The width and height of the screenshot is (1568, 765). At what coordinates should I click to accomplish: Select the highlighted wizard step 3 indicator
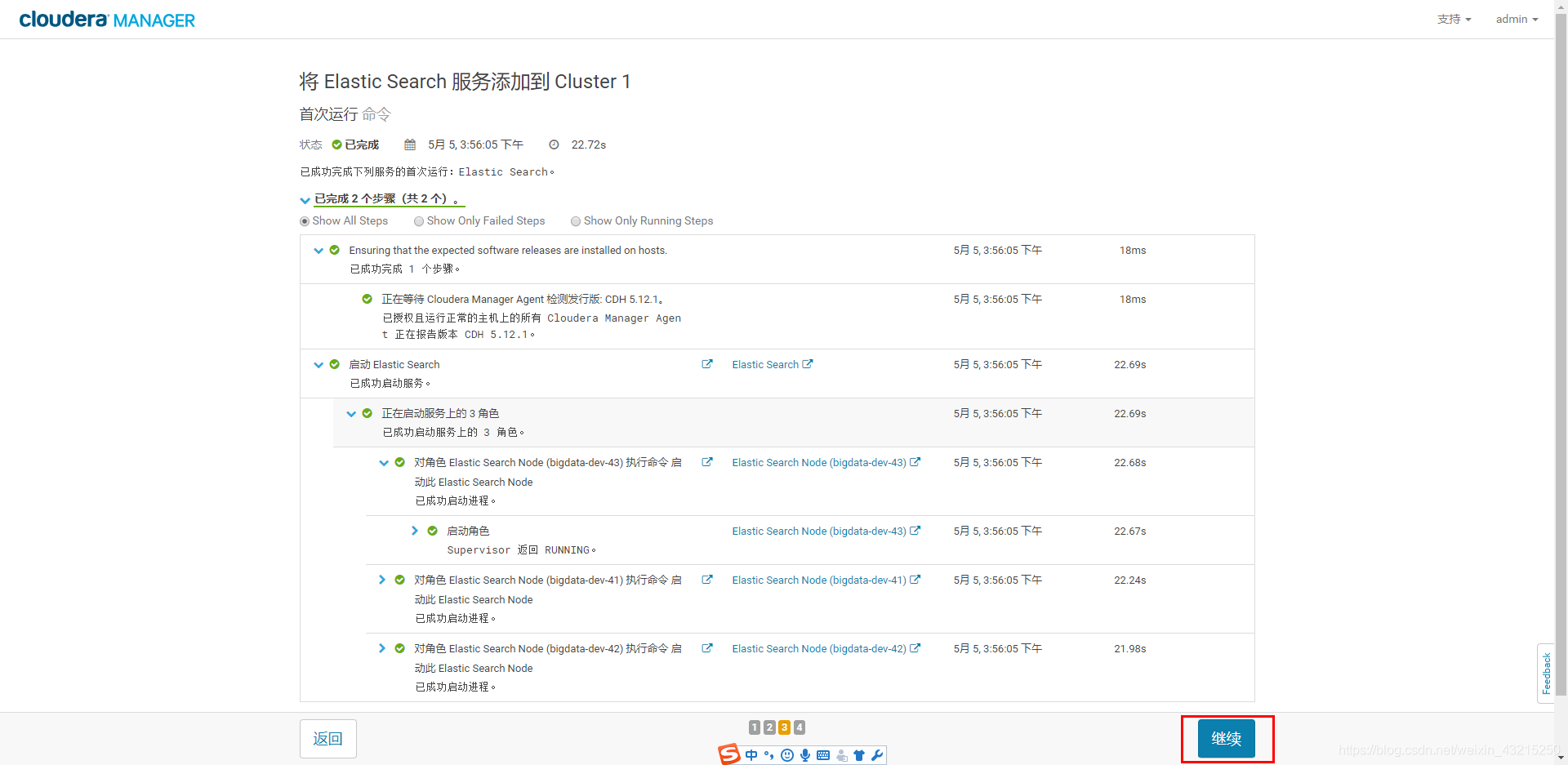(784, 727)
